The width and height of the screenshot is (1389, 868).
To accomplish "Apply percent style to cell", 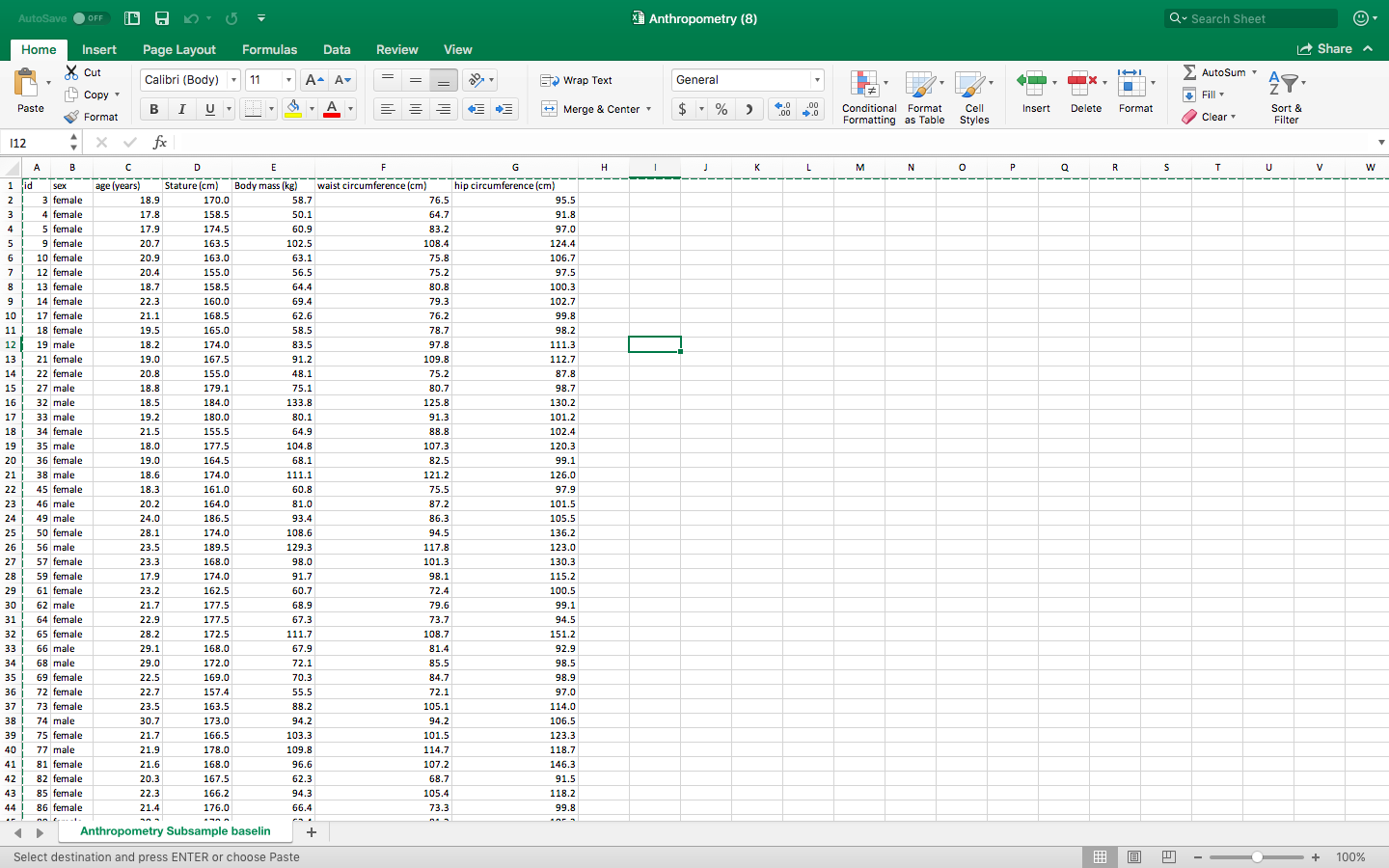I will pos(722,109).
